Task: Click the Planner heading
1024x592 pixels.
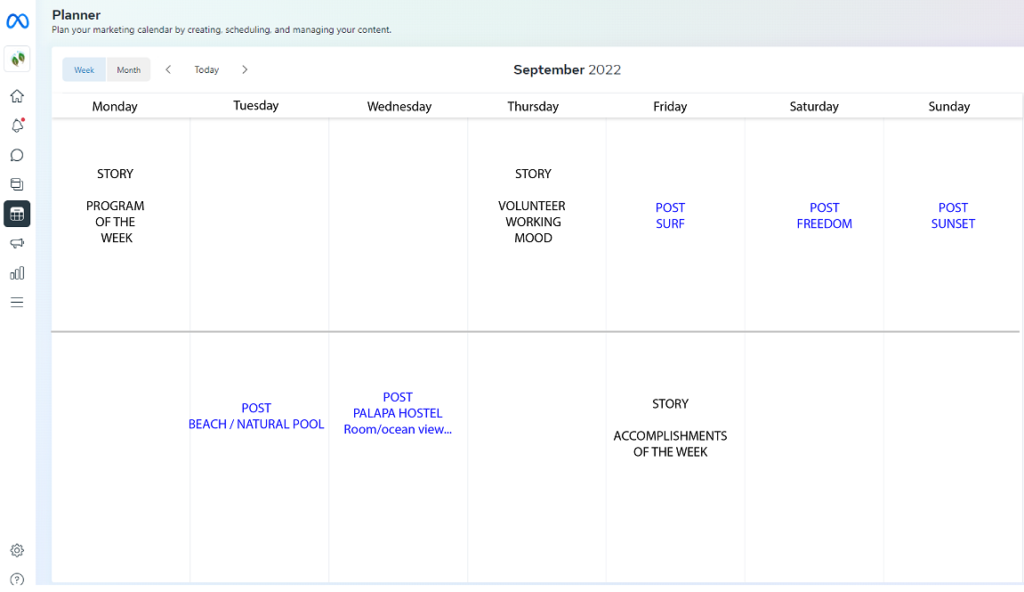Action: (76, 15)
